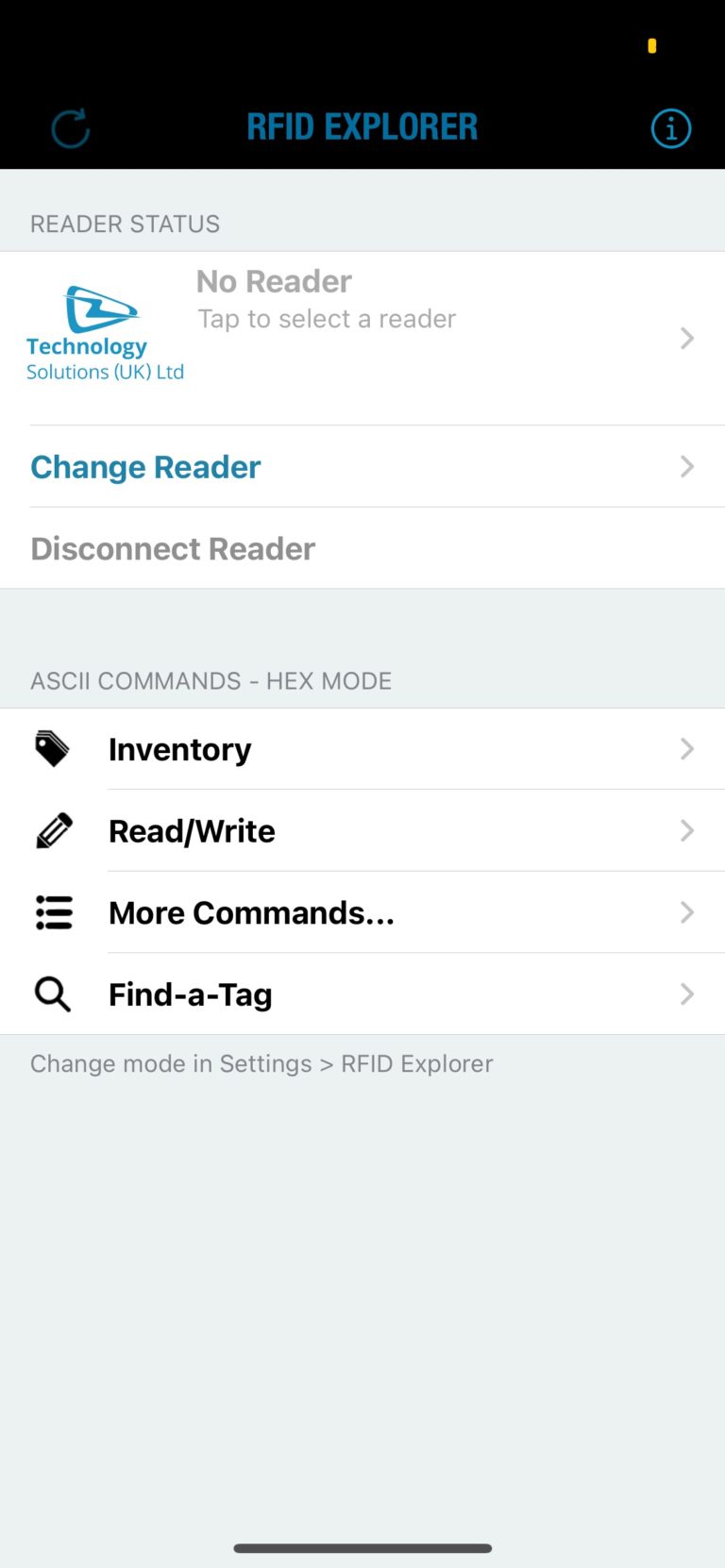
Task: Expand the No Reader row chevron
Action: 686,338
